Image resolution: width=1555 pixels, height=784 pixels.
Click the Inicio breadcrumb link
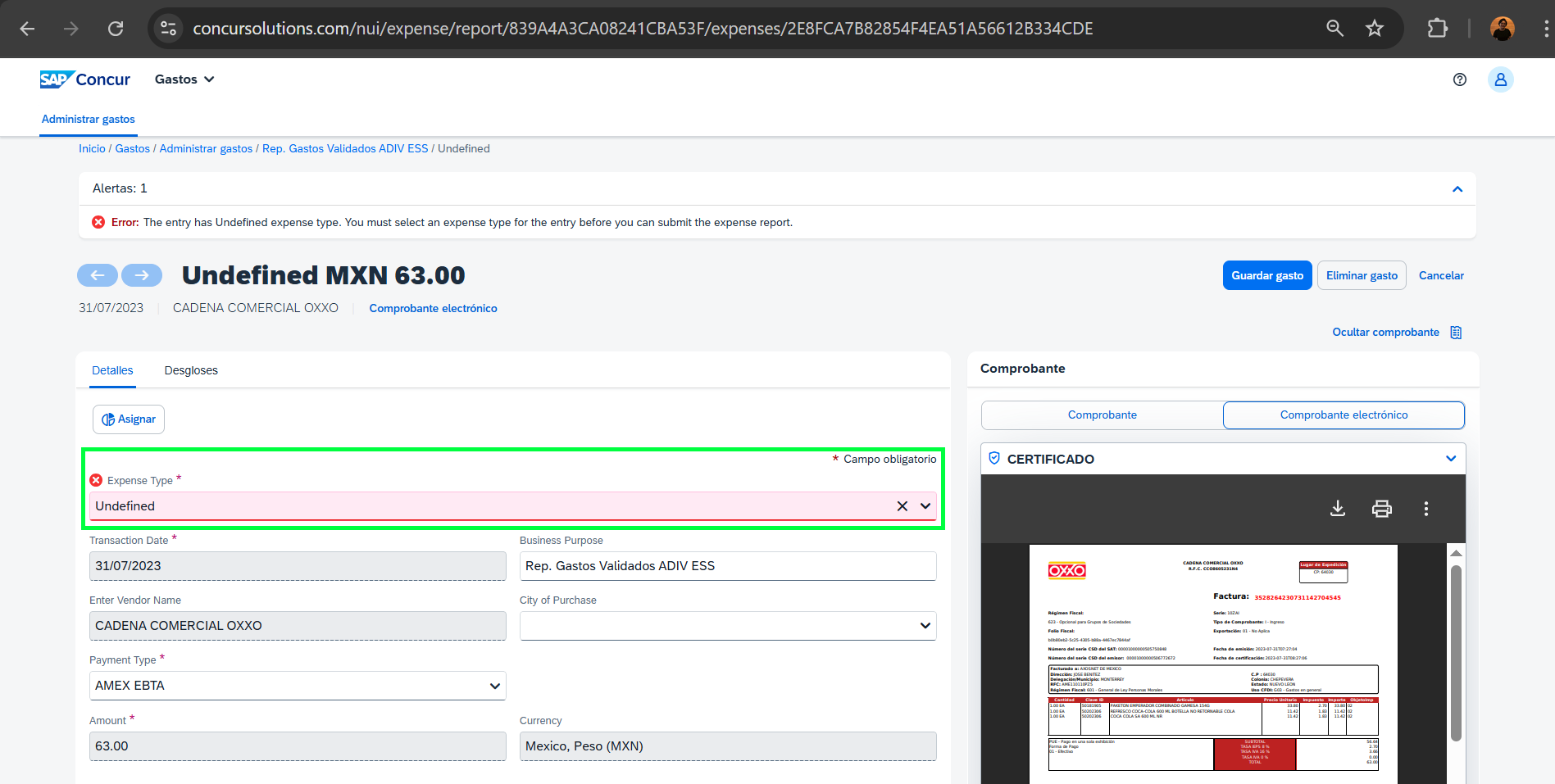coord(92,148)
